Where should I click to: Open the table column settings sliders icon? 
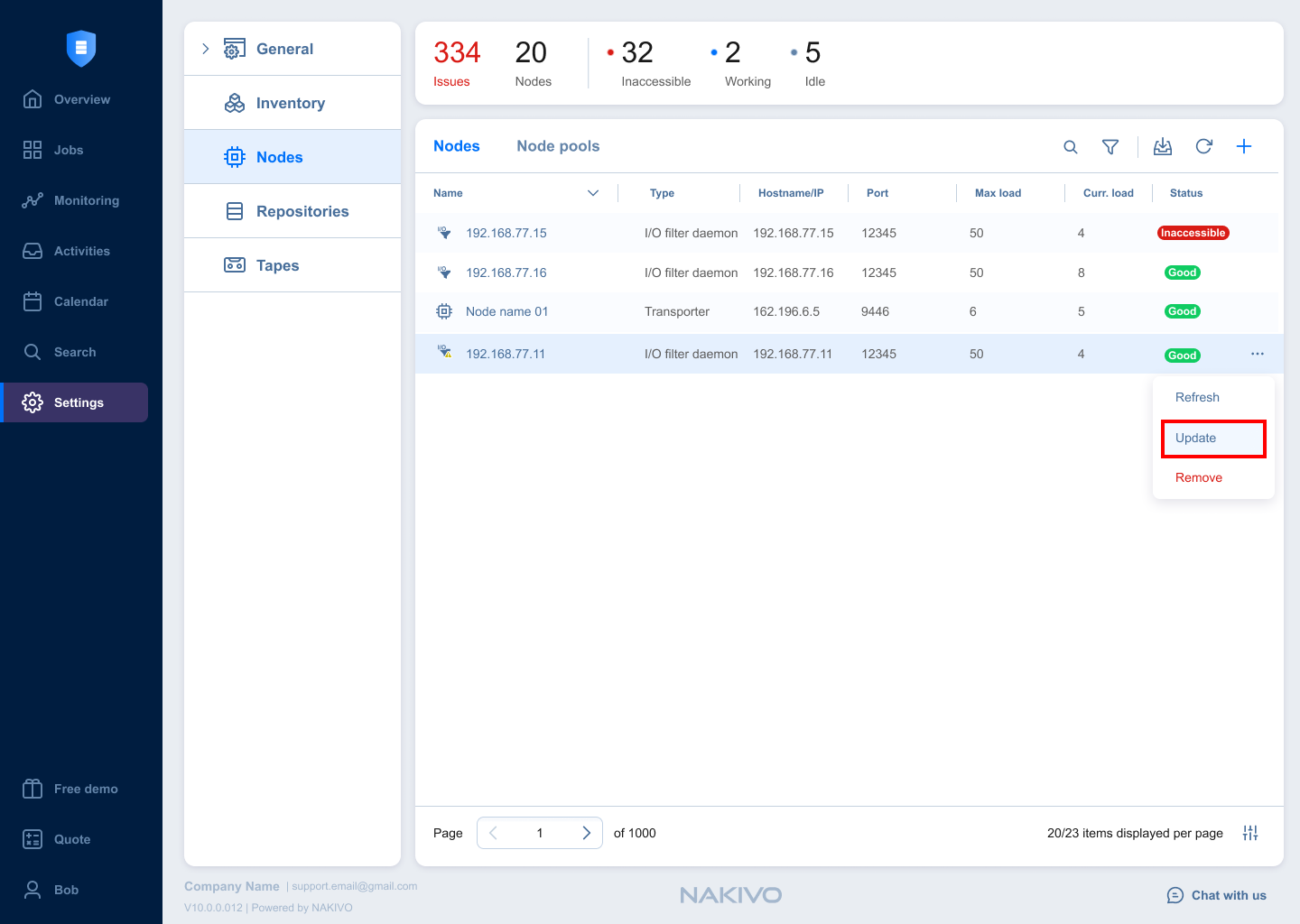(1250, 833)
